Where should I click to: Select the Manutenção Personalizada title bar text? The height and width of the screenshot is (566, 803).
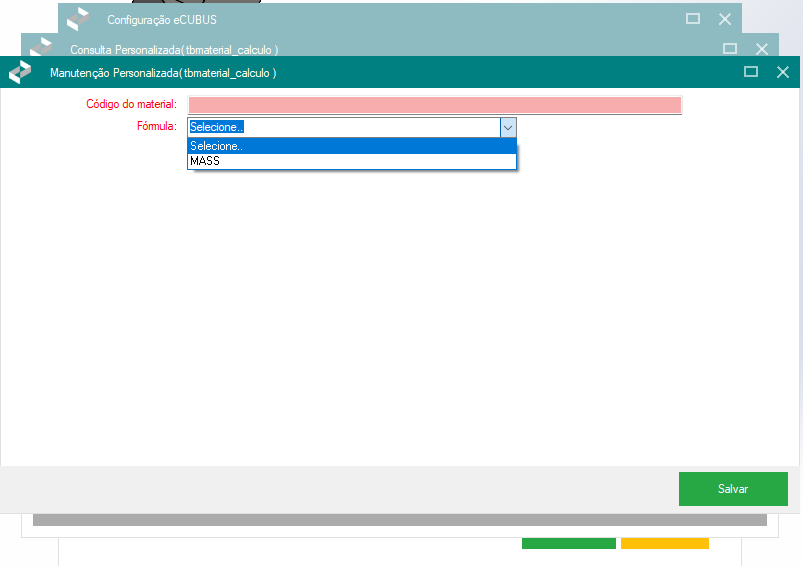click(163, 73)
